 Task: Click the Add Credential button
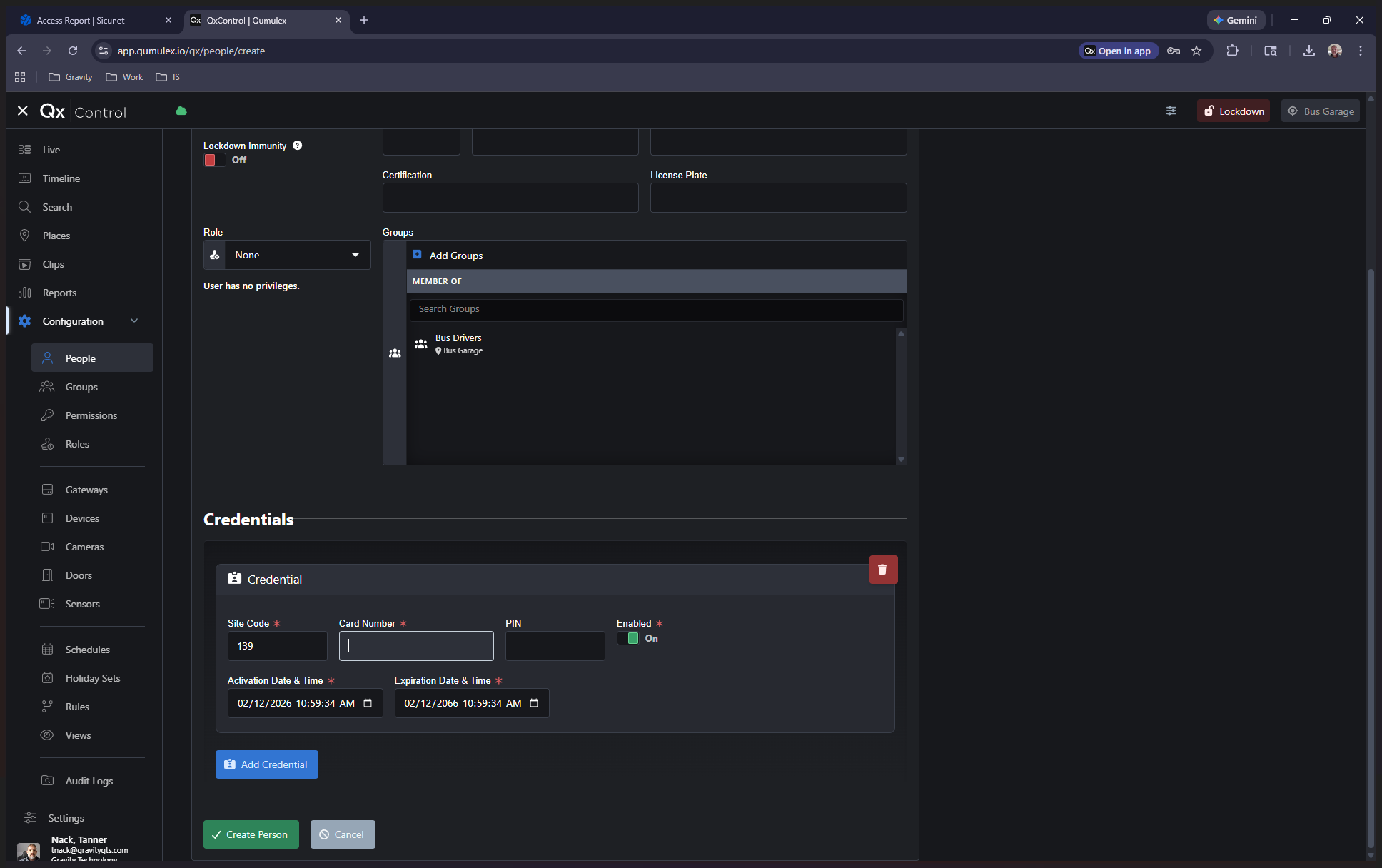(266, 764)
